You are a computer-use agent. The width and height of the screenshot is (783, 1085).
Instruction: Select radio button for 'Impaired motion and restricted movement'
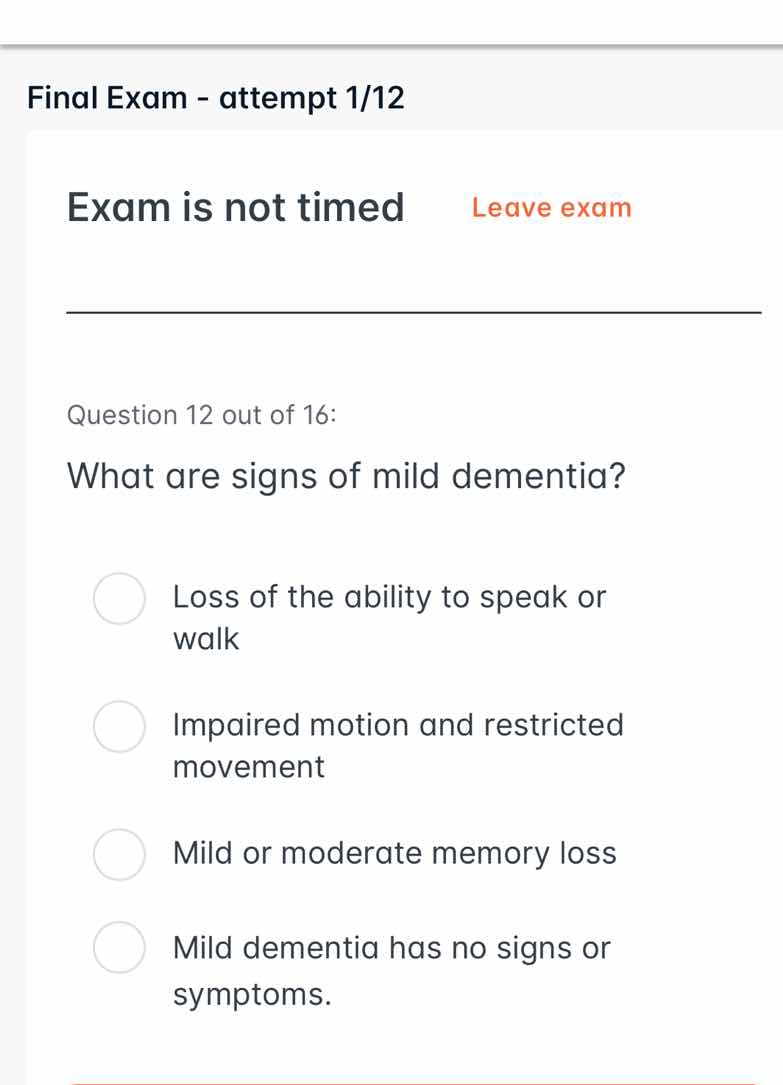click(x=119, y=727)
